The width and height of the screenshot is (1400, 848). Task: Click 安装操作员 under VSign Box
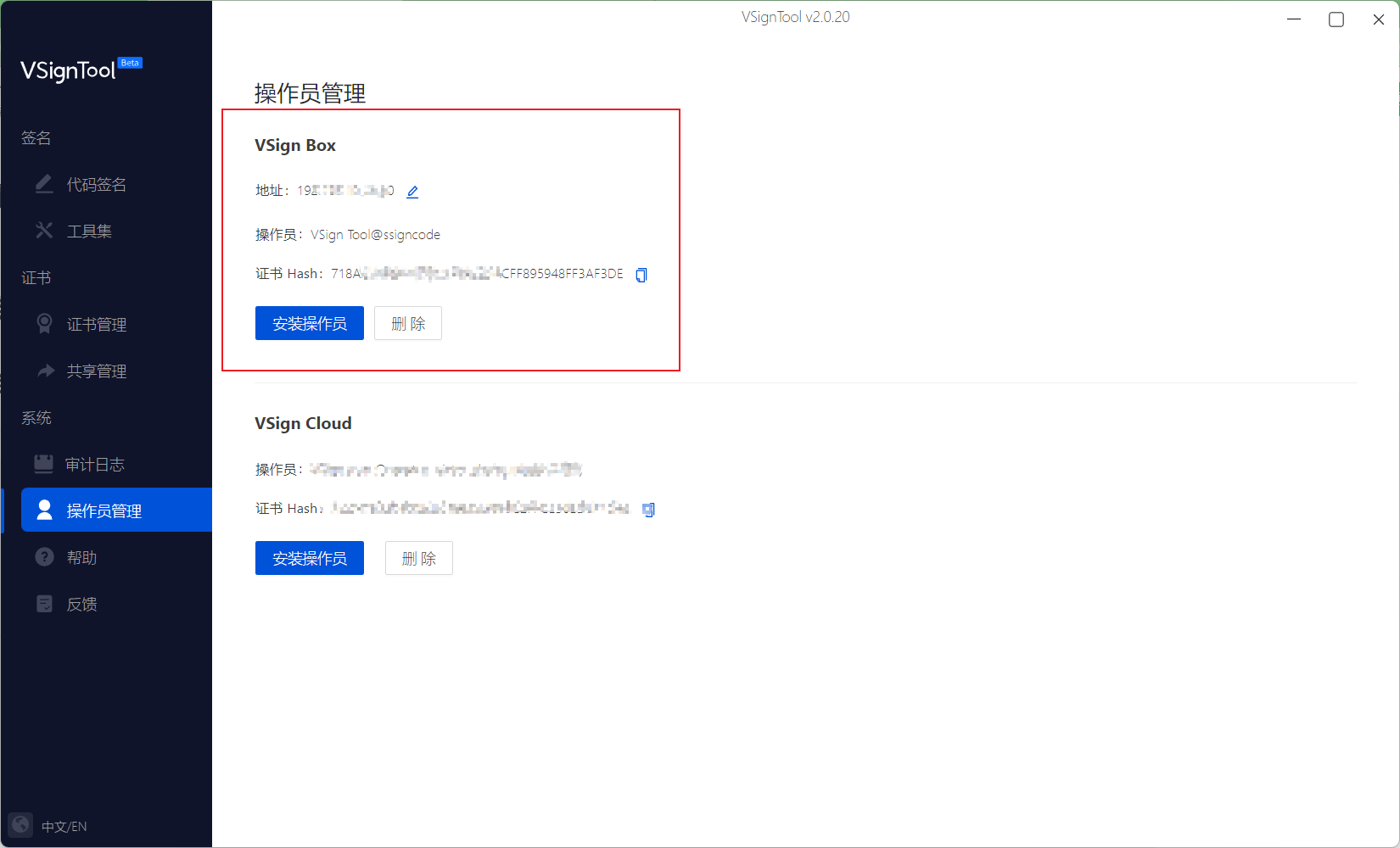[309, 323]
